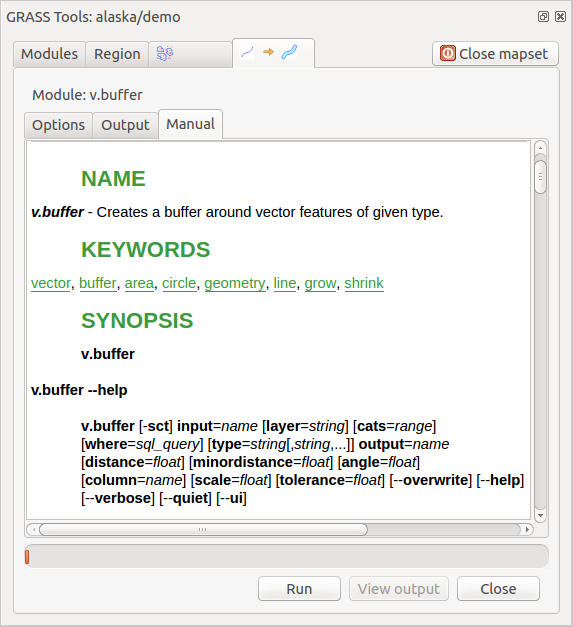Click the 'v.buffer --help' text
573x627 pixels.
pyautogui.click(x=79, y=390)
